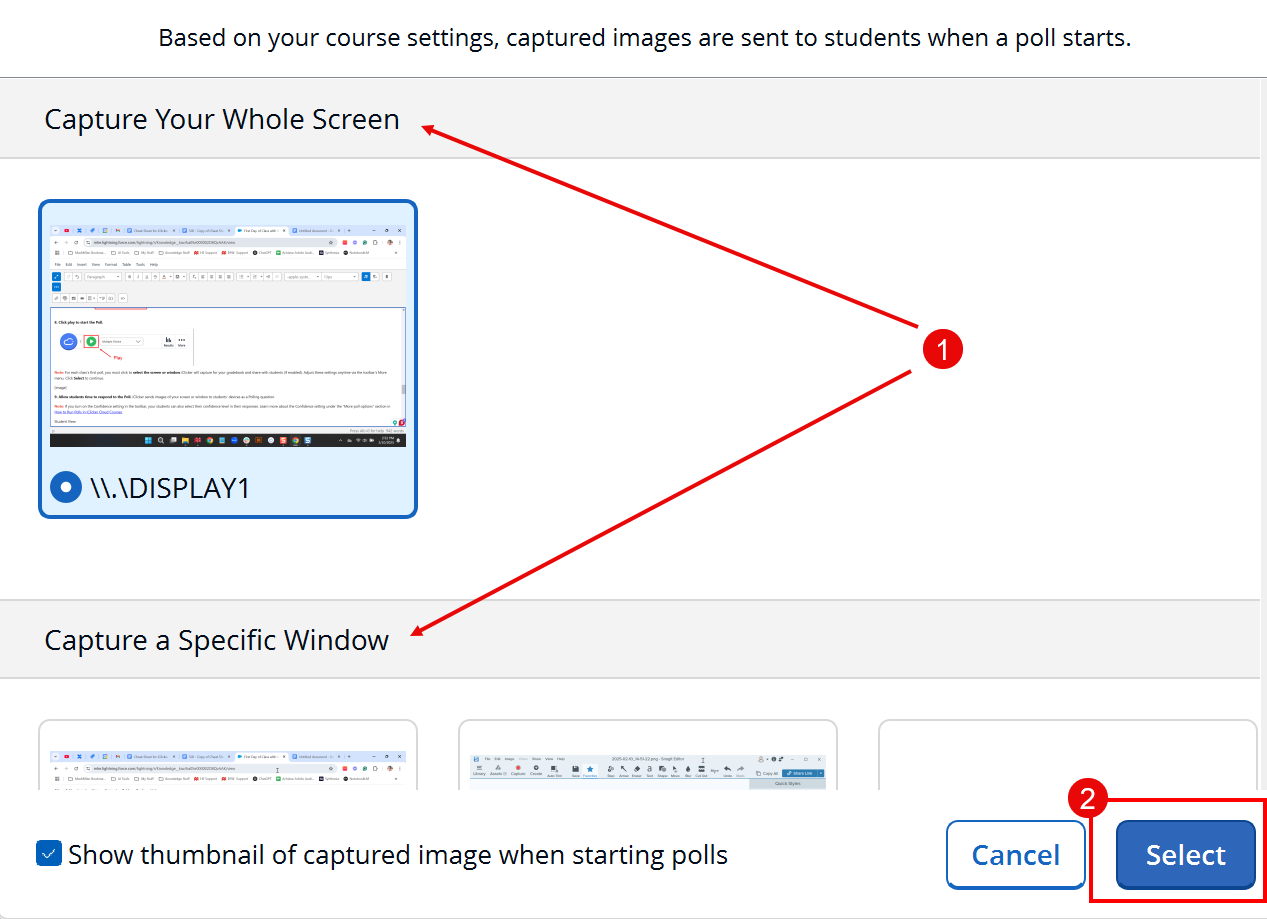Click the Search icon in the preview taskbar
1267x919 pixels.
click(161, 440)
